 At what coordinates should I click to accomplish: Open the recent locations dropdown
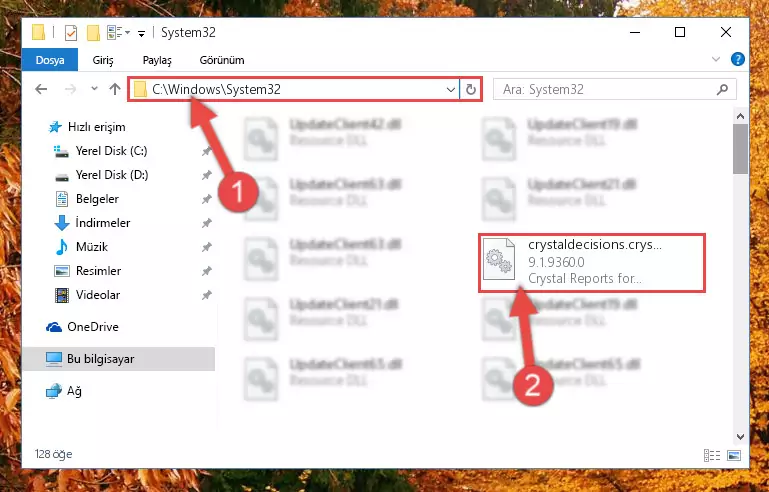pyautogui.click(x=94, y=89)
